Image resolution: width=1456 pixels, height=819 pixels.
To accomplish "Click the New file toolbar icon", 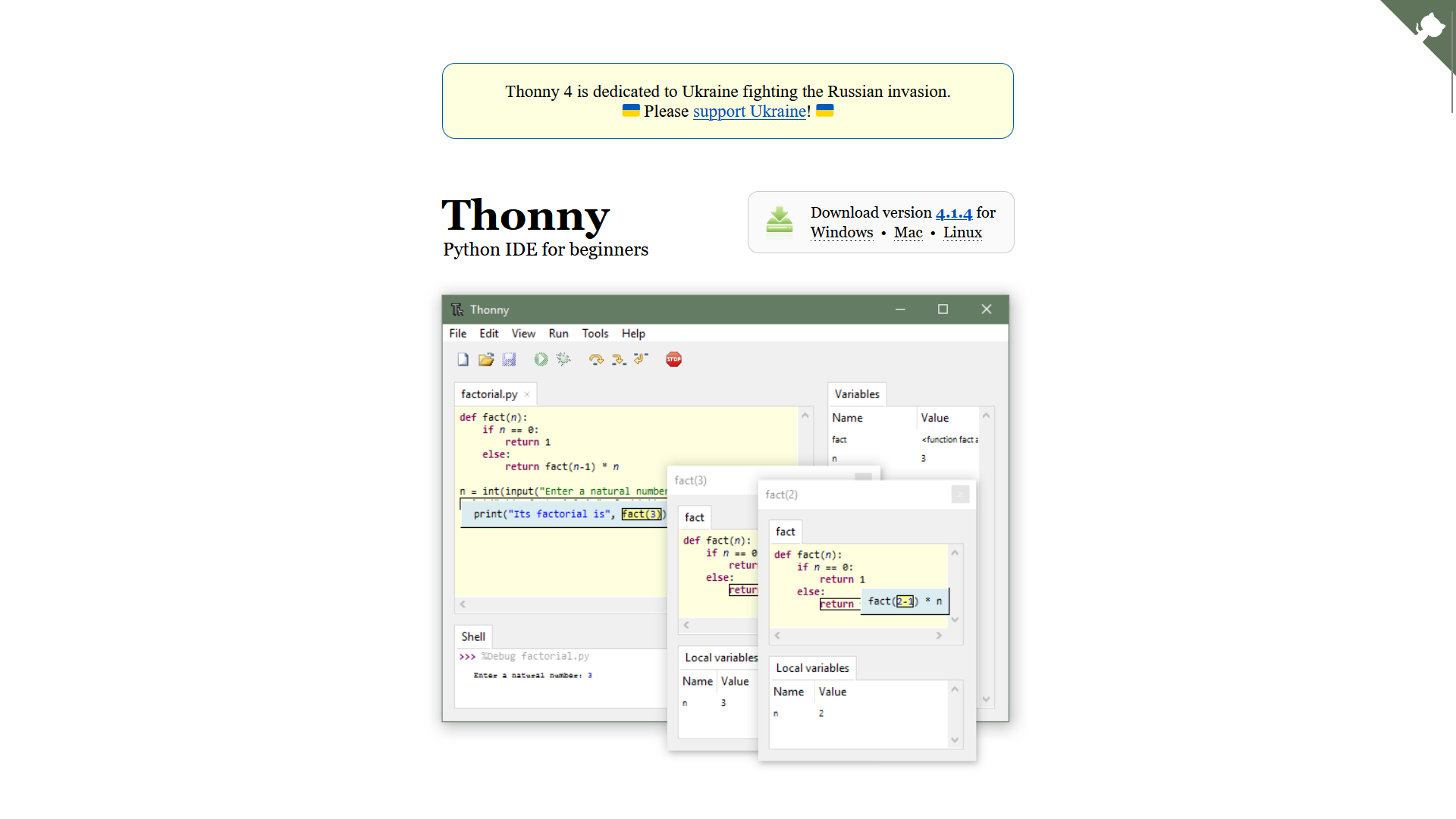I will pyautogui.click(x=463, y=359).
